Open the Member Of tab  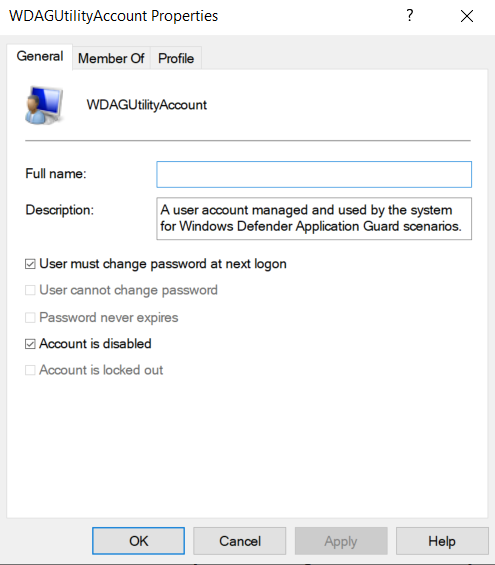(x=111, y=58)
